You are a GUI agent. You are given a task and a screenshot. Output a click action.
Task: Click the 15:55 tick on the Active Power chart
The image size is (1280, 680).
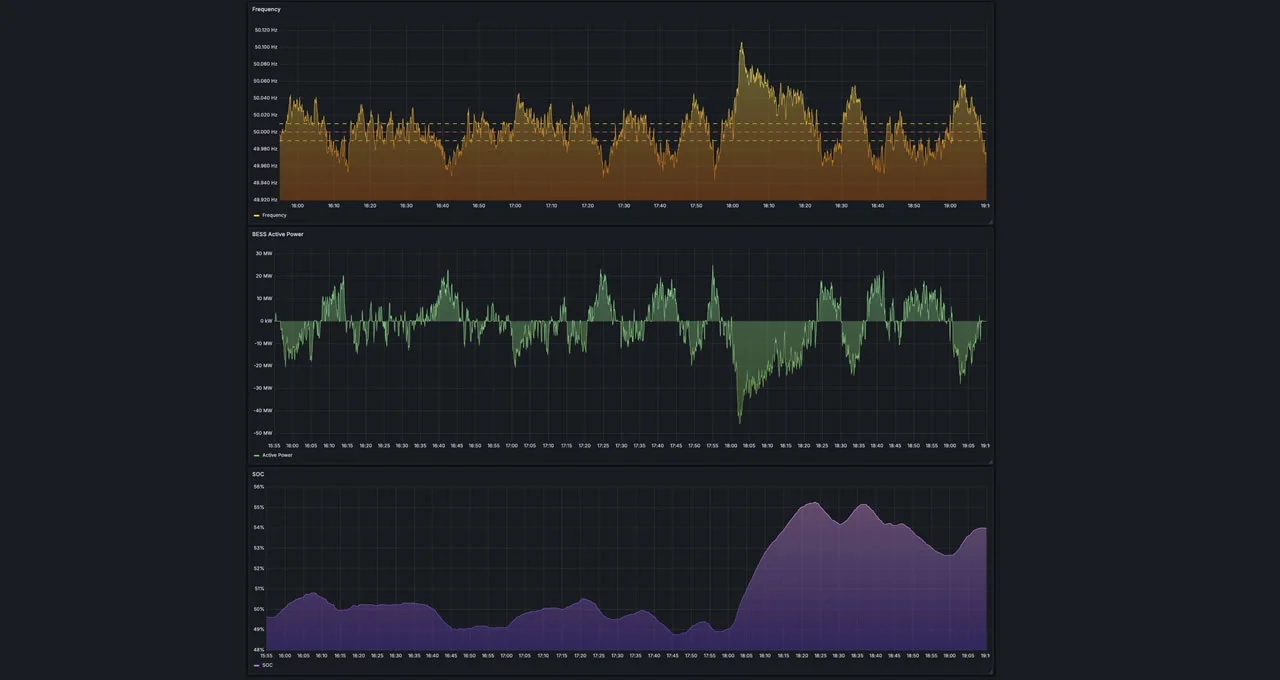[x=275, y=446]
